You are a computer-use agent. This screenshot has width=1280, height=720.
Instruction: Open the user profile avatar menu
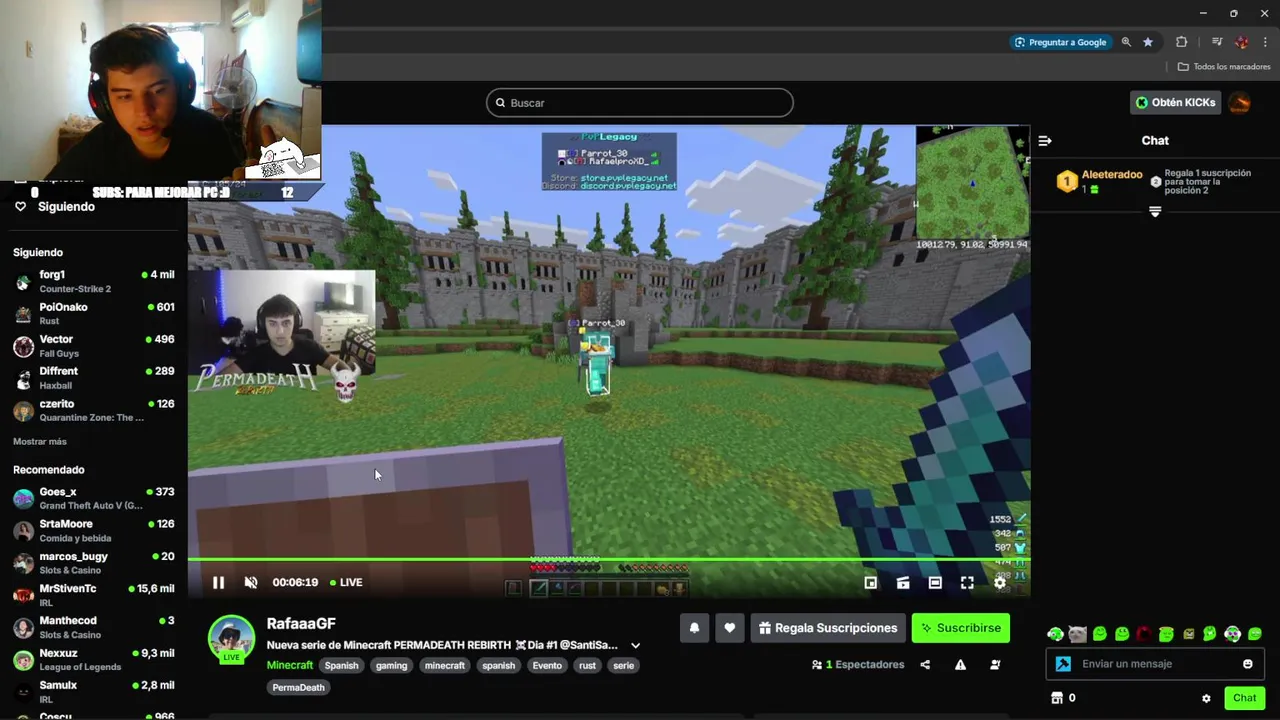point(1240,102)
